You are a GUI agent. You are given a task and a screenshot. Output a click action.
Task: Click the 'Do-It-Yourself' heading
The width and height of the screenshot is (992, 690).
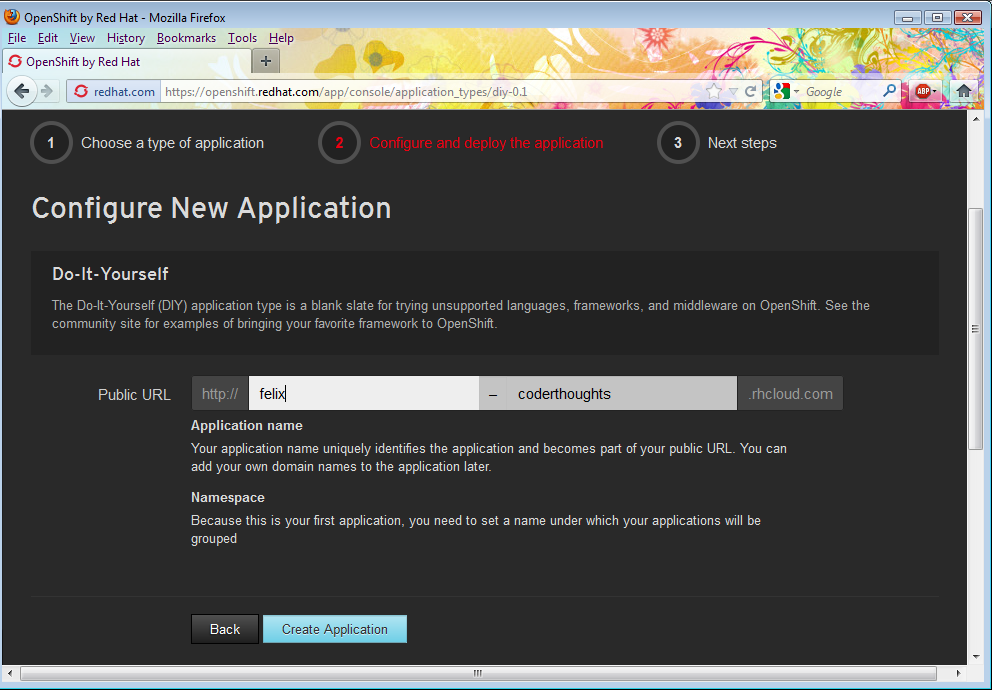point(110,274)
